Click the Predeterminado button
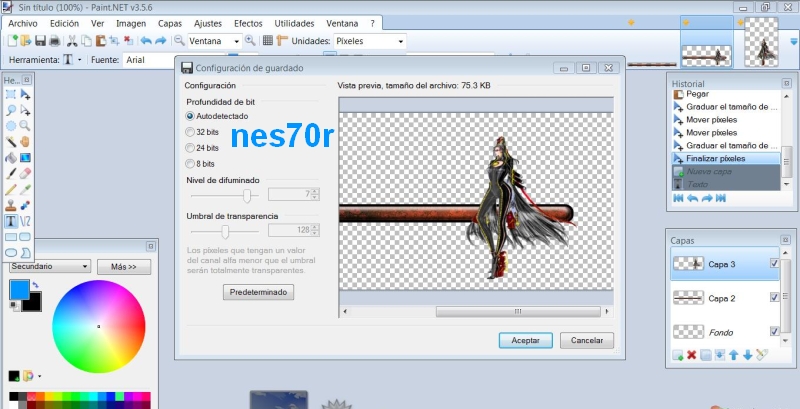Image resolution: width=800 pixels, height=409 pixels. click(x=258, y=292)
